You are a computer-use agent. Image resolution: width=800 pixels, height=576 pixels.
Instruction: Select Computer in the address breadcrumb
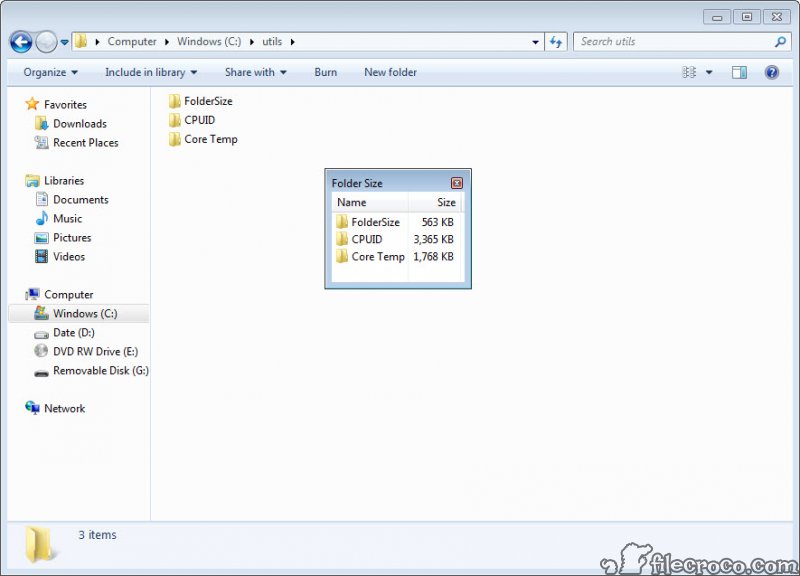pyautogui.click(x=132, y=41)
